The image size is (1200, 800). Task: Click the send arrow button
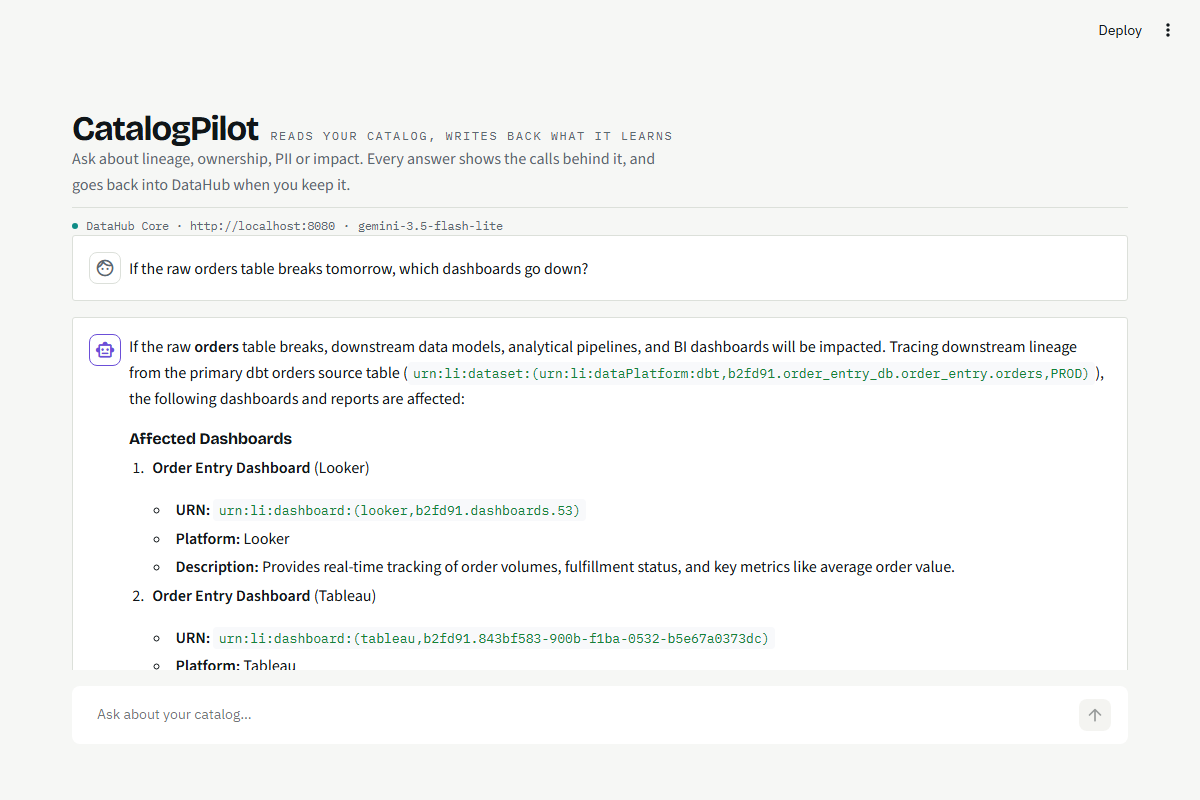click(x=1095, y=715)
